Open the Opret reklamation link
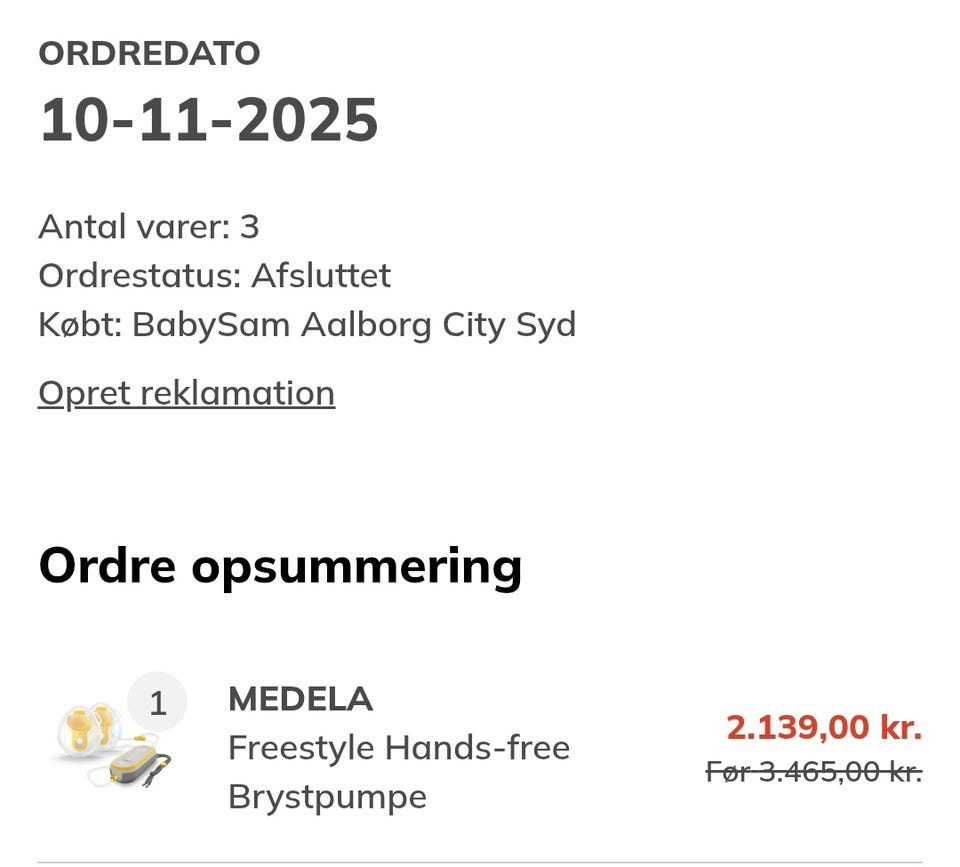960x867 pixels. [x=186, y=392]
